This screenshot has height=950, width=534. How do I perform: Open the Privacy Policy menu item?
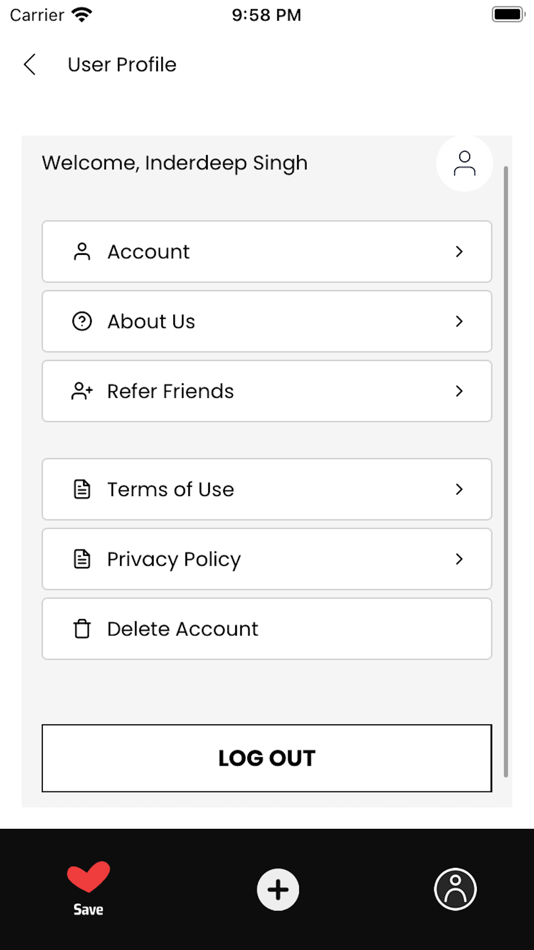tap(267, 559)
